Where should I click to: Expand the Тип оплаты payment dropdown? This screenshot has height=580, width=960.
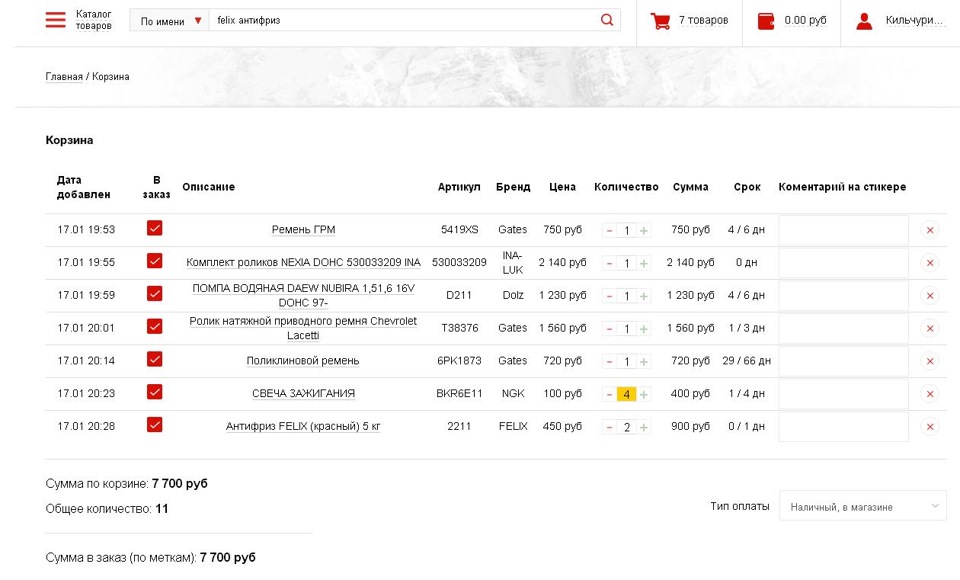coord(863,507)
